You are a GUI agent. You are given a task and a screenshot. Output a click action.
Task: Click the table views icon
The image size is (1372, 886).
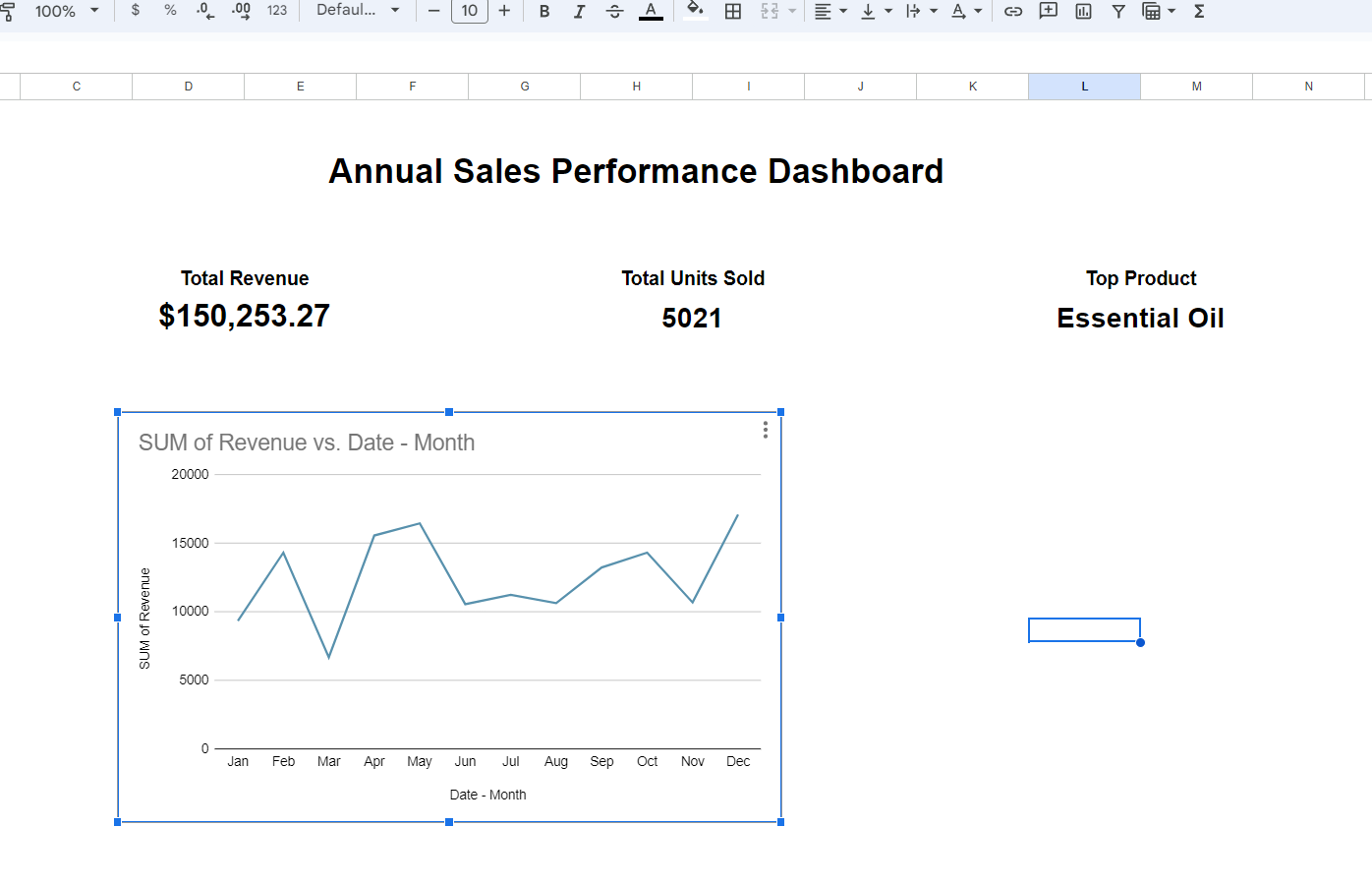coord(1151,11)
